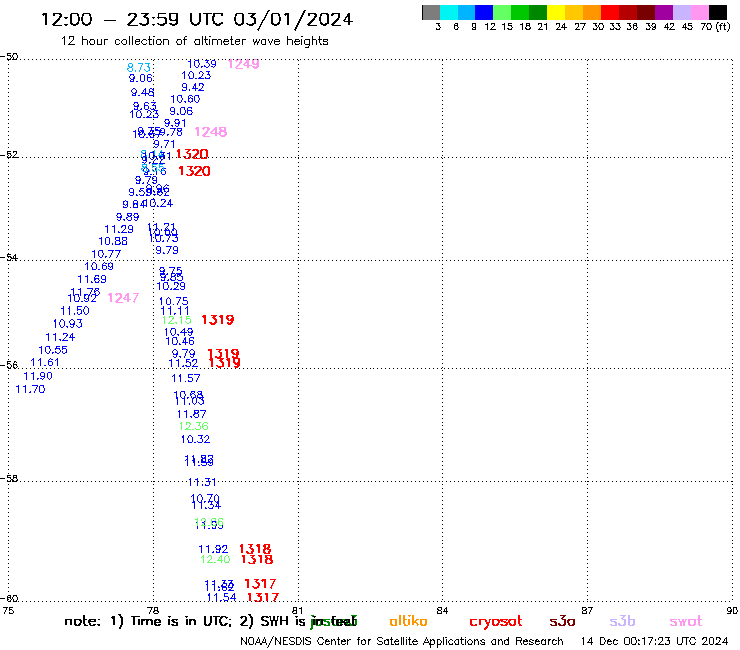740x650 pixels.
Task: Click the wave height value '10.77'
Action: pyautogui.click(x=106, y=254)
